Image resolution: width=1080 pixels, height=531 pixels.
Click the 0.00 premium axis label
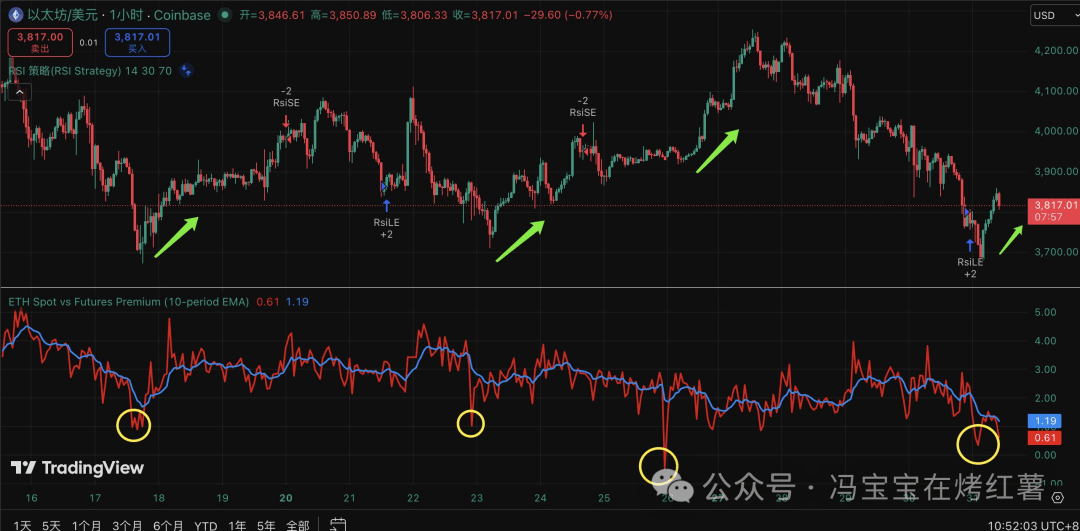[1044, 455]
